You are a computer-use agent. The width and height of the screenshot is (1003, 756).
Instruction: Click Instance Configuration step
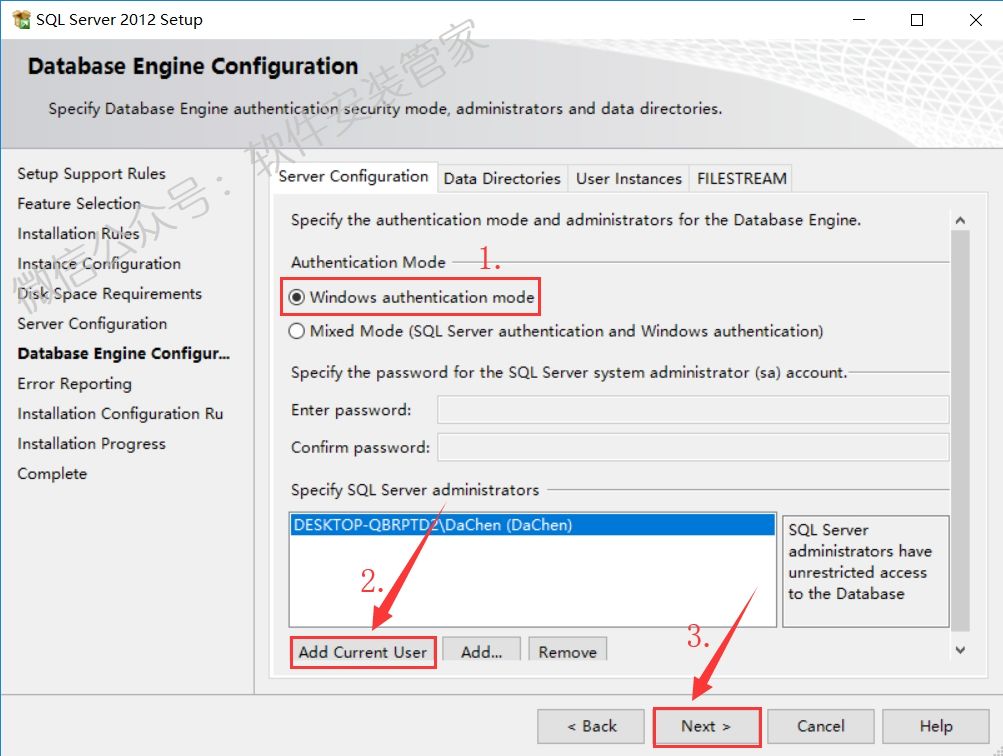[x=99, y=264]
